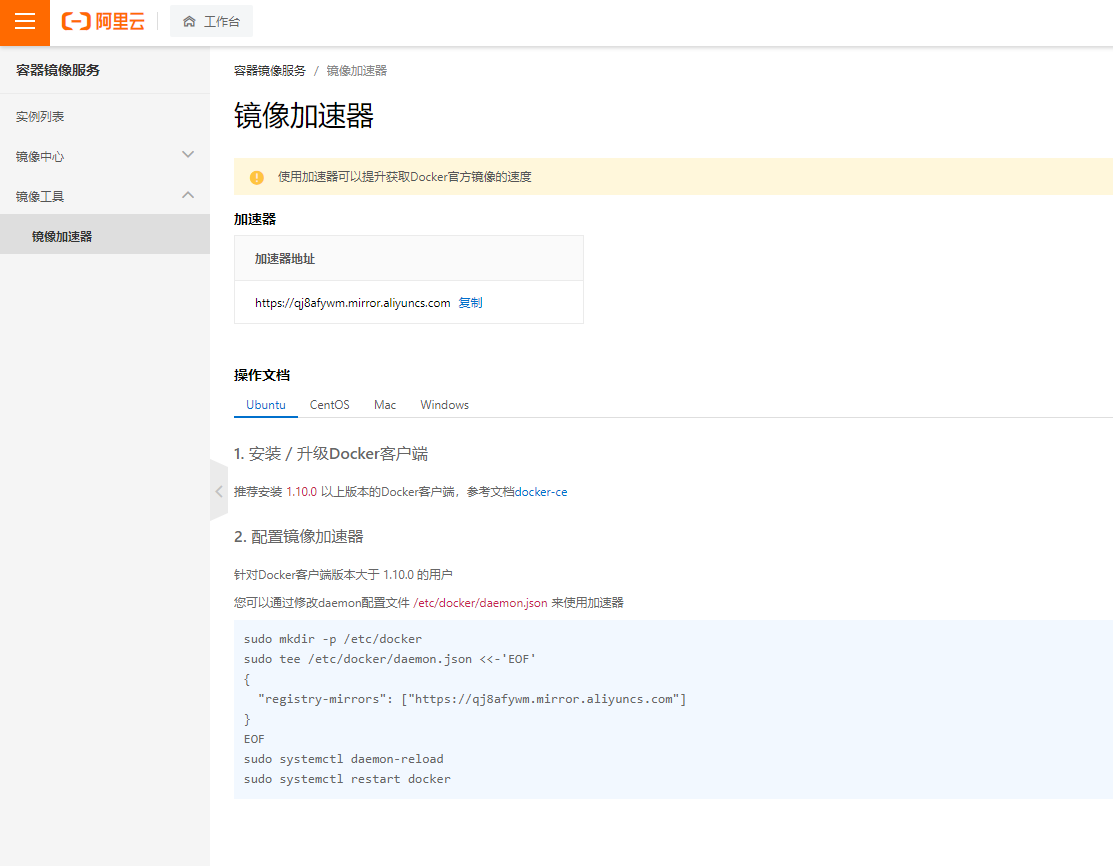
Task: Click the 加速器地址 table header
Action: (409, 258)
